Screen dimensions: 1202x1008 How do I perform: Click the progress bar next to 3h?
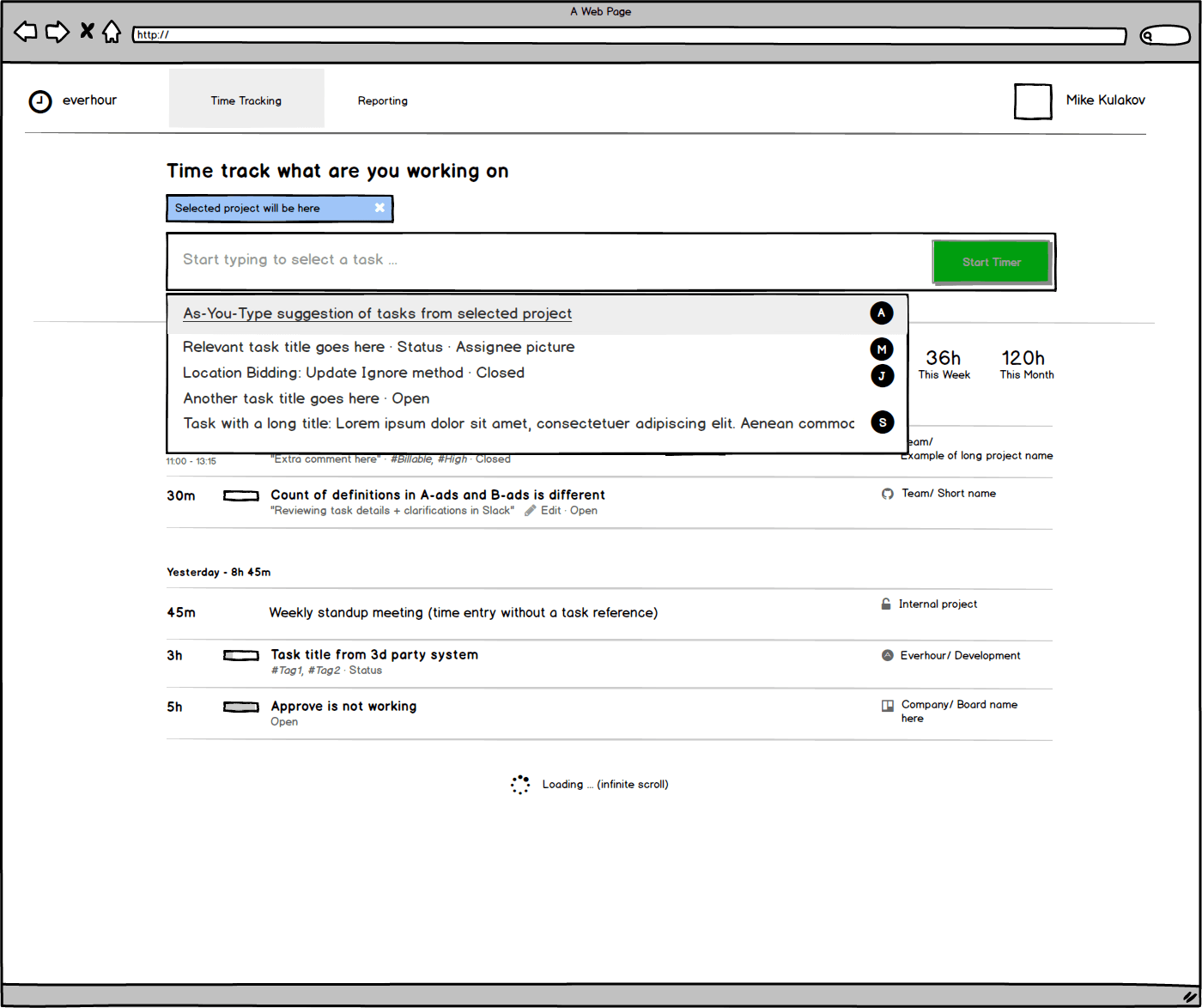[241, 655]
